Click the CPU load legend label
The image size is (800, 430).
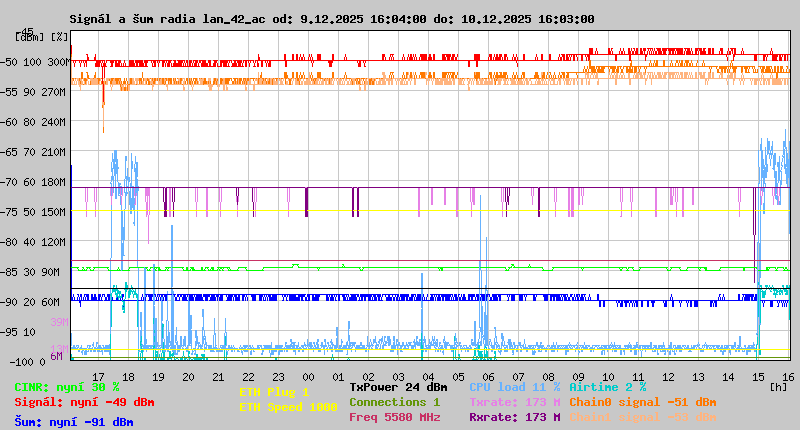point(514,387)
